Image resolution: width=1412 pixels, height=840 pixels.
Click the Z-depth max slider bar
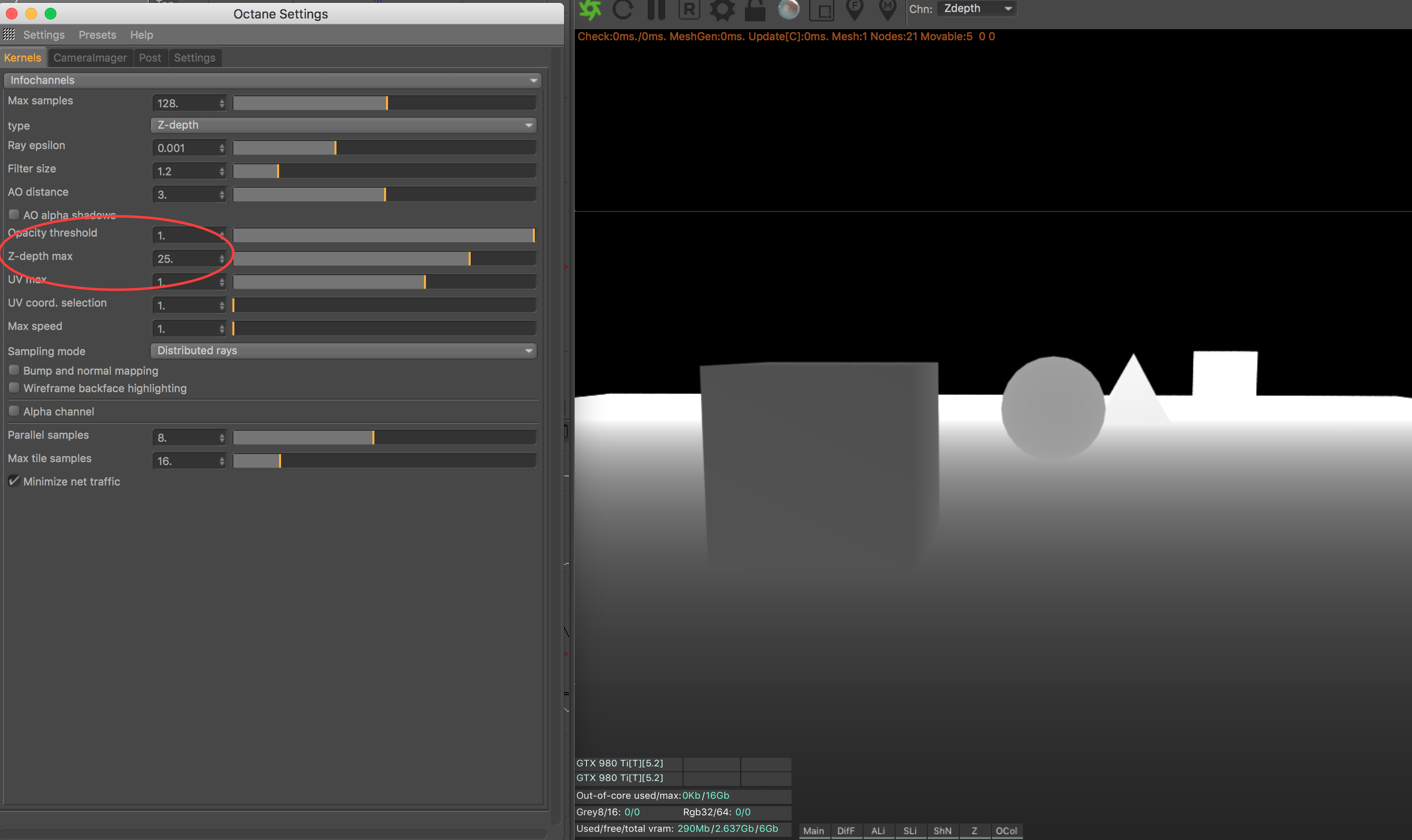tap(384, 259)
